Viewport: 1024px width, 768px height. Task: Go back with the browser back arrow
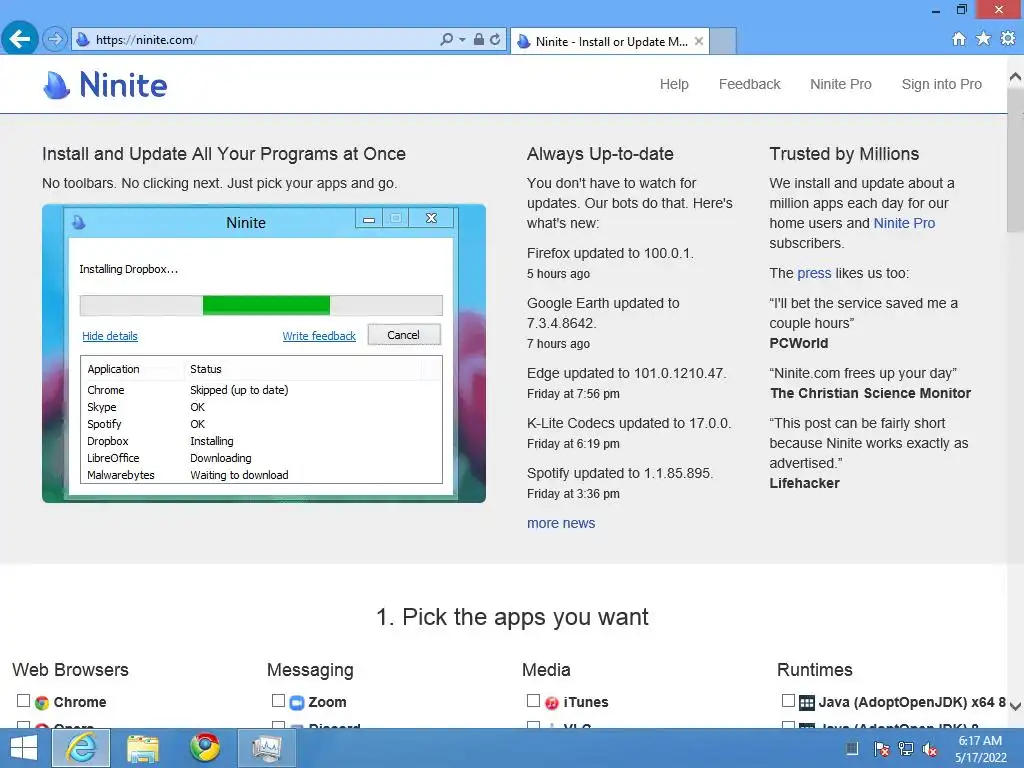pyautogui.click(x=19, y=39)
